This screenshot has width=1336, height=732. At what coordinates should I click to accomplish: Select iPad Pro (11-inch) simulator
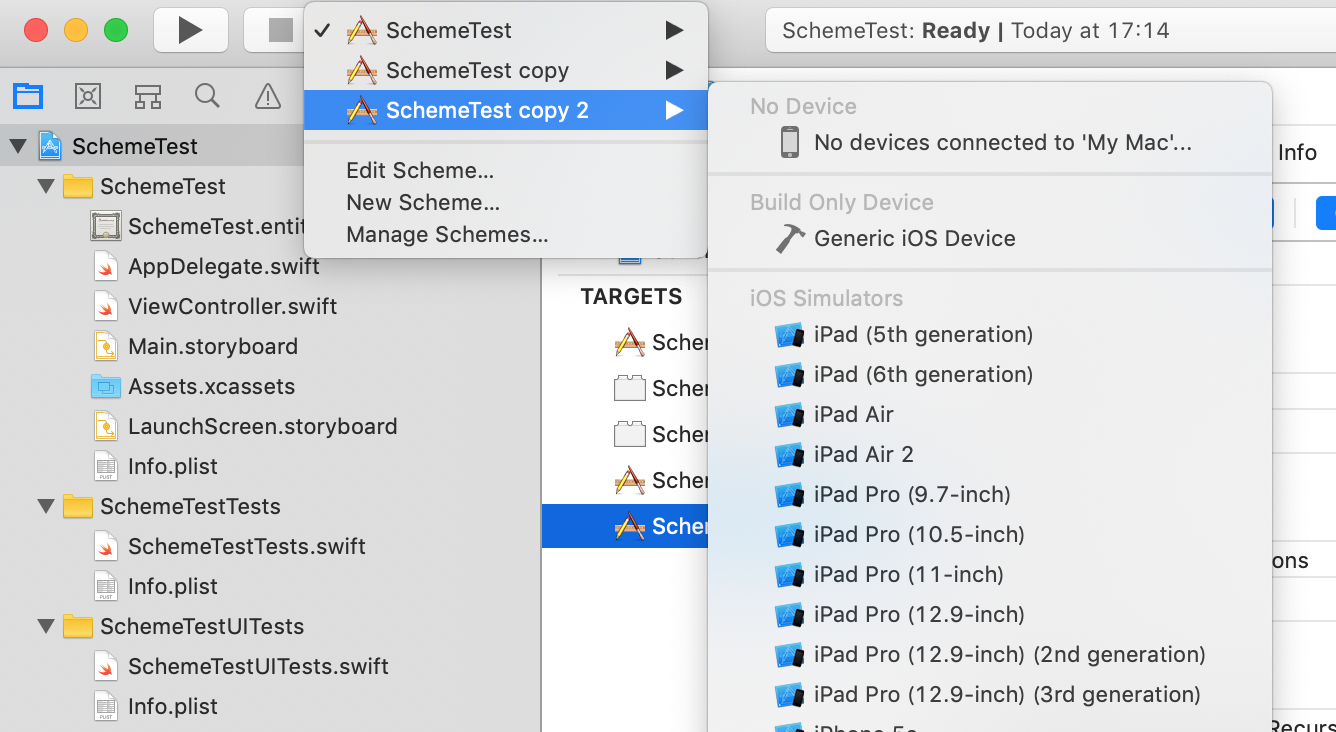tap(908, 574)
